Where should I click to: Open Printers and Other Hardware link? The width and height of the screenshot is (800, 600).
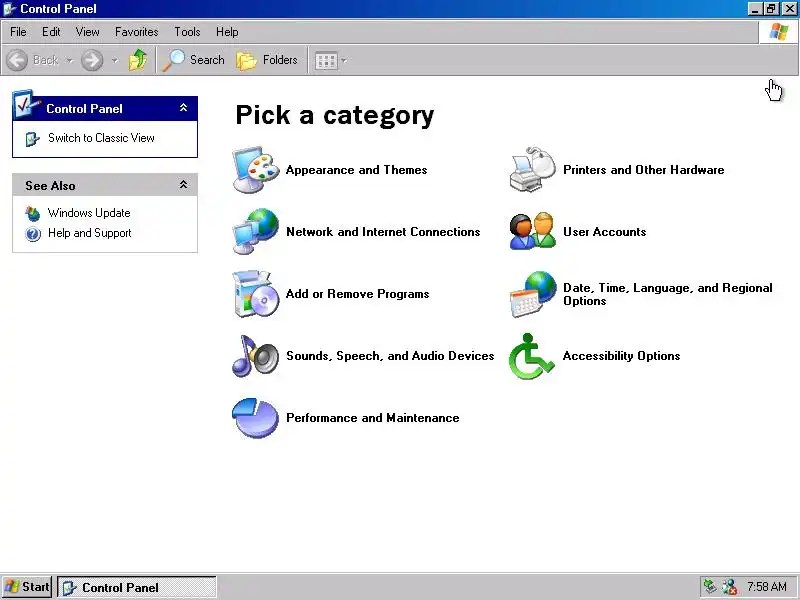pos(644,170)
